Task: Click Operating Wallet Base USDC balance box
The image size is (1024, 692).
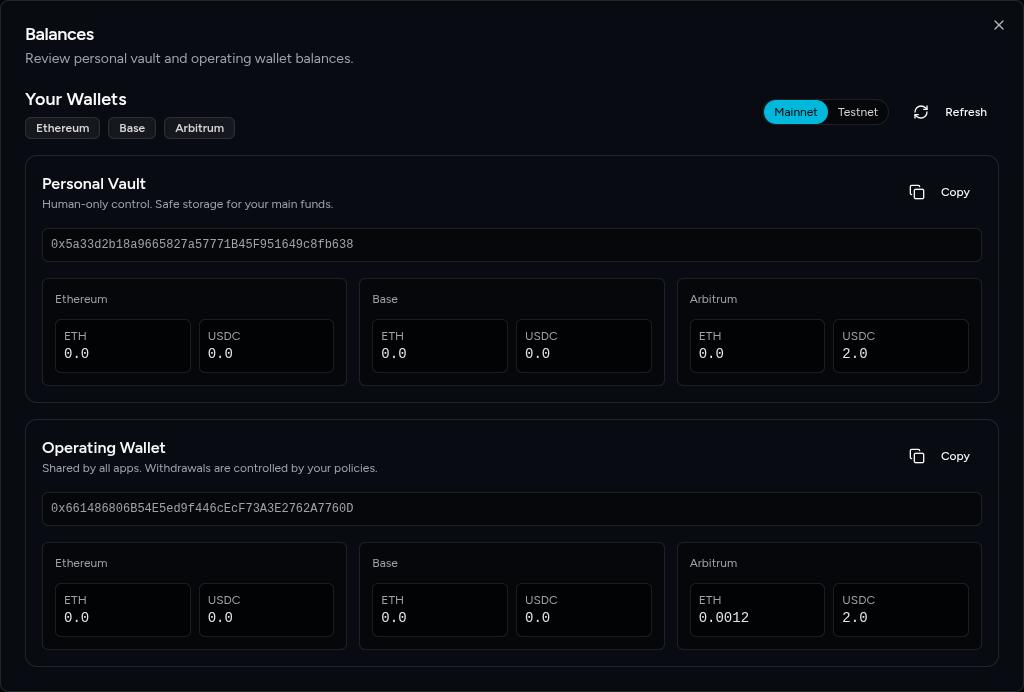Action: [583, 610]
